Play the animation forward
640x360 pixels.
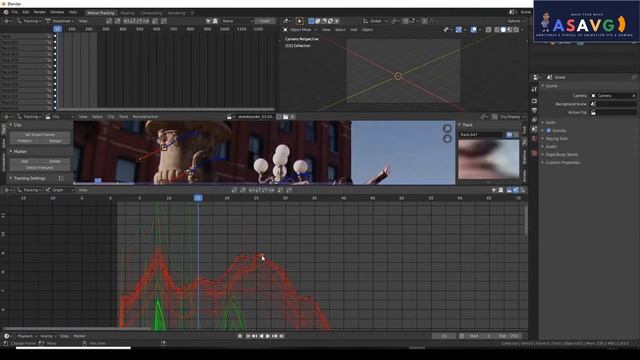[x=268, y=336]
